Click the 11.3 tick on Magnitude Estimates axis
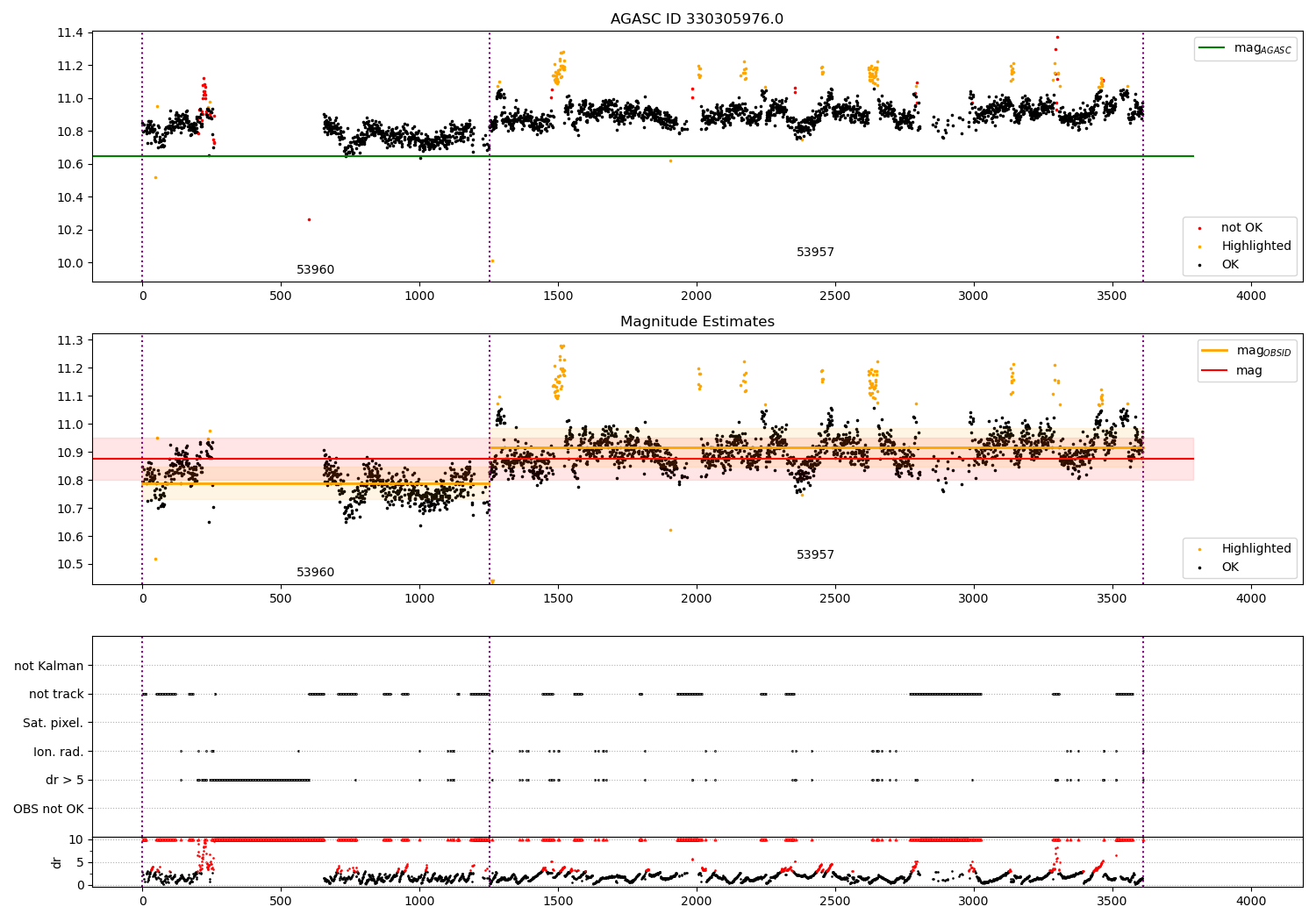Screen dimensions: 1316x921 [x=69, y=340]
